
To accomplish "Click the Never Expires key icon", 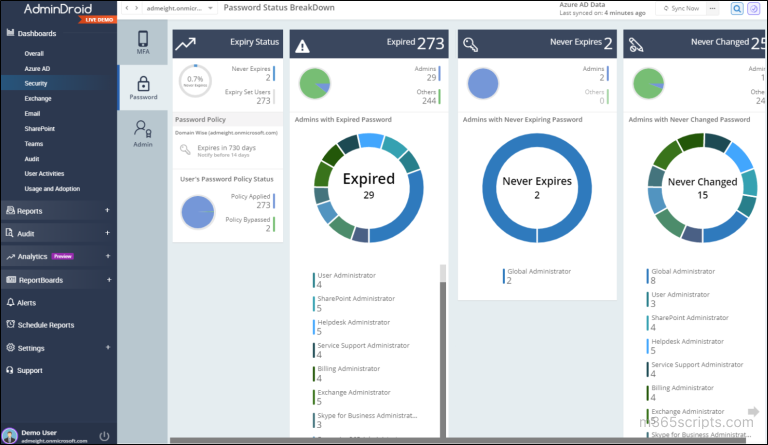I will coord(470,45).
